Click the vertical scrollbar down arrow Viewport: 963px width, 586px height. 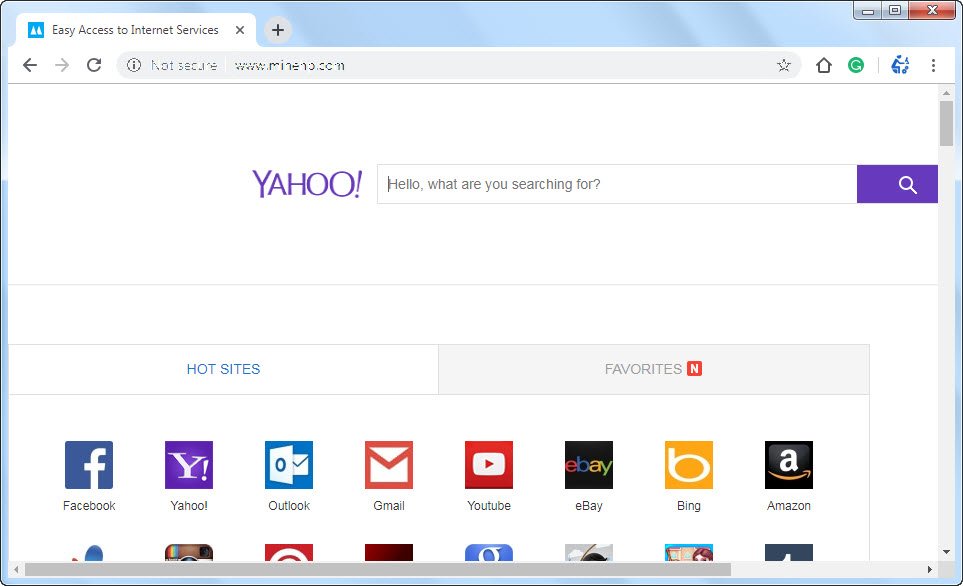click(946, 552)
